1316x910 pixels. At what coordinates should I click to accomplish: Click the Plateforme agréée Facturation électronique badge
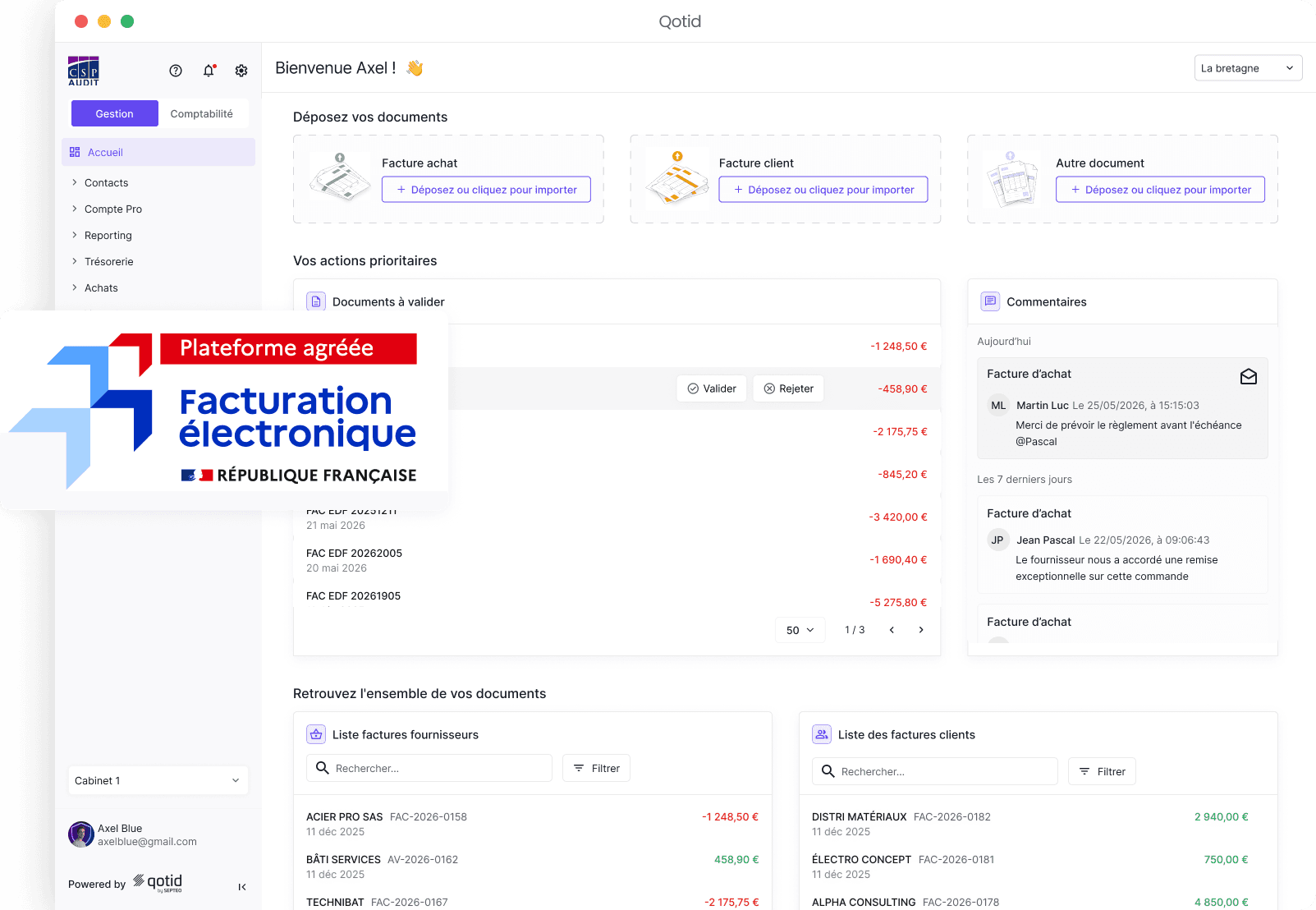224,411
